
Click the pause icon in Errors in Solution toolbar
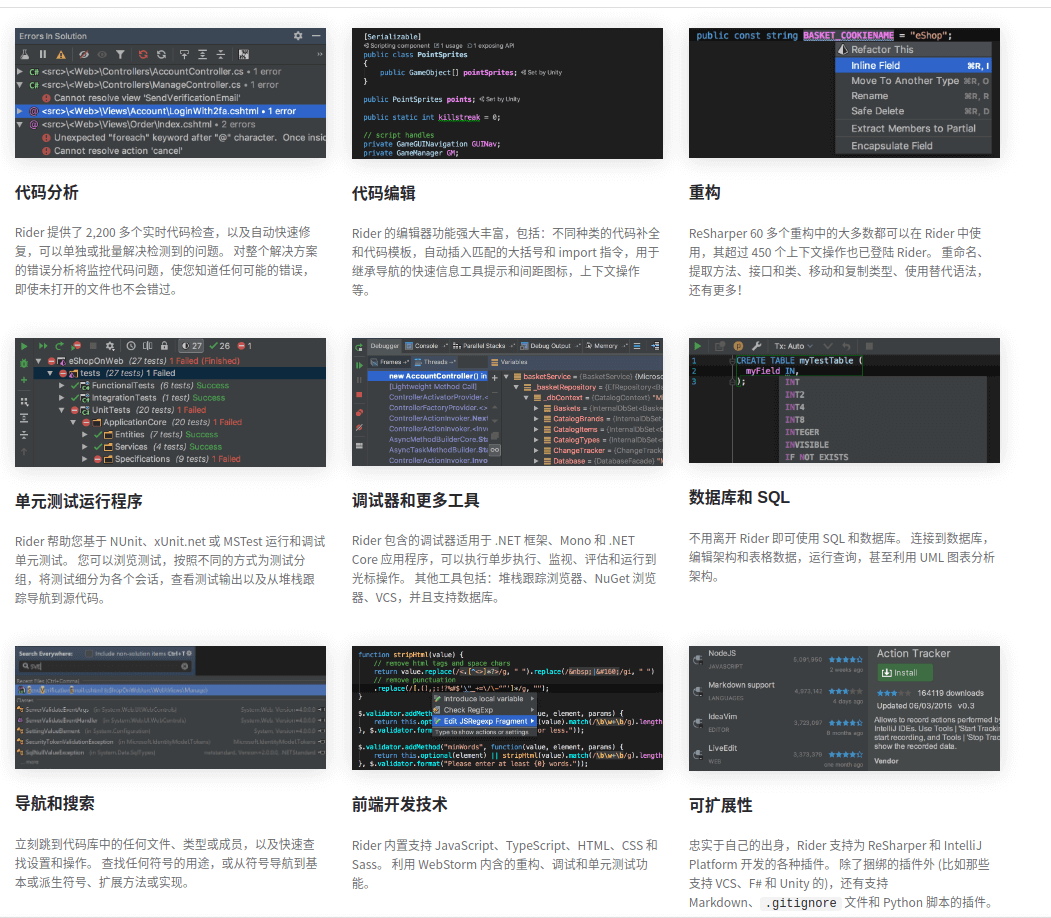[x=43, y=54]
